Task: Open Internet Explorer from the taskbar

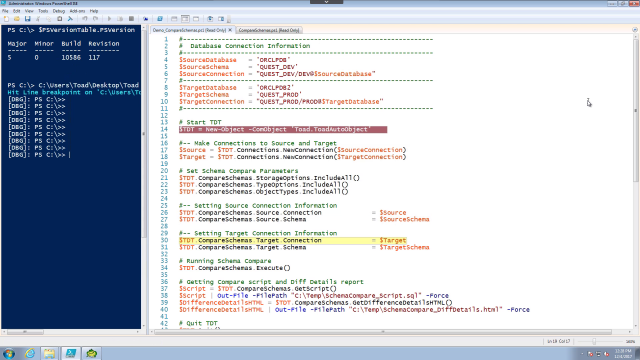Action: tap(30, 353)
